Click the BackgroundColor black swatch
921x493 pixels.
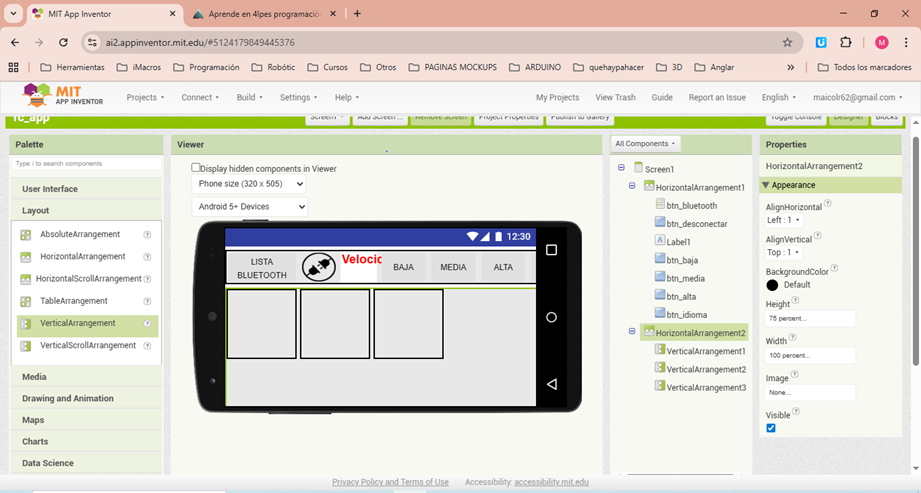tap(773, 285)
